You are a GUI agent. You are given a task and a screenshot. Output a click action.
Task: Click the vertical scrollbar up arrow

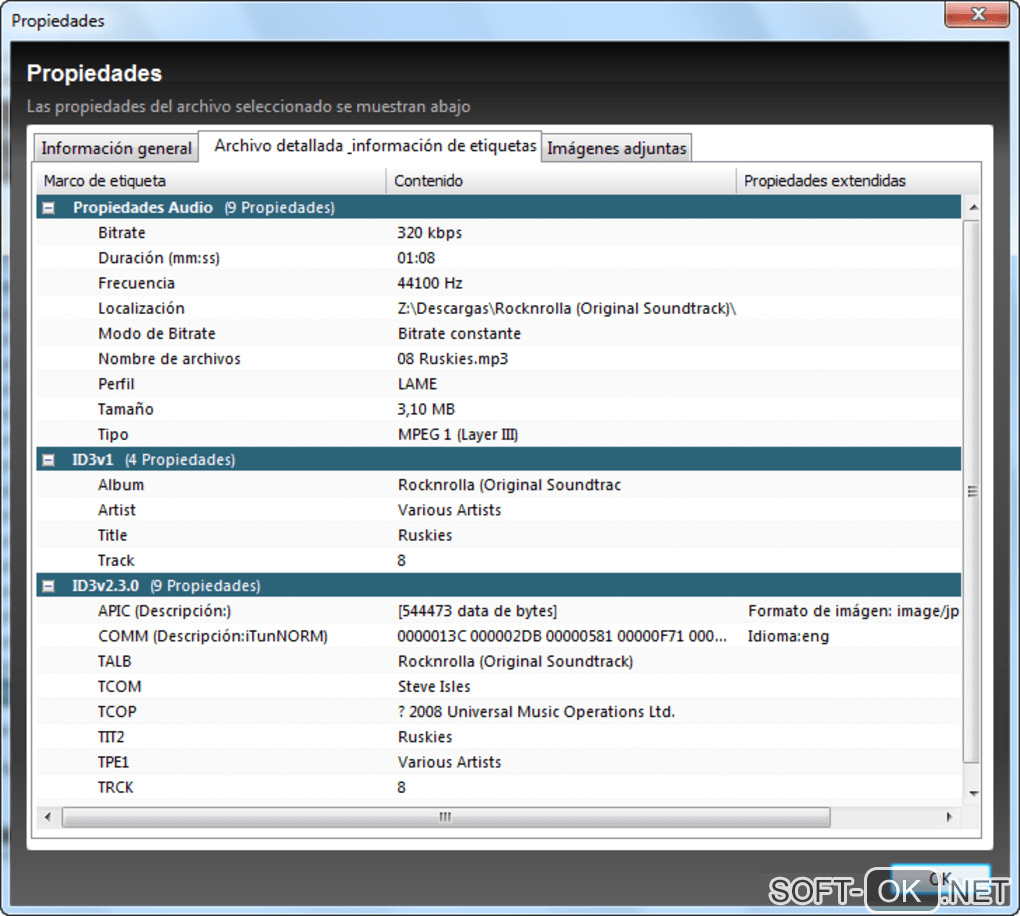[x=973, y=208]
